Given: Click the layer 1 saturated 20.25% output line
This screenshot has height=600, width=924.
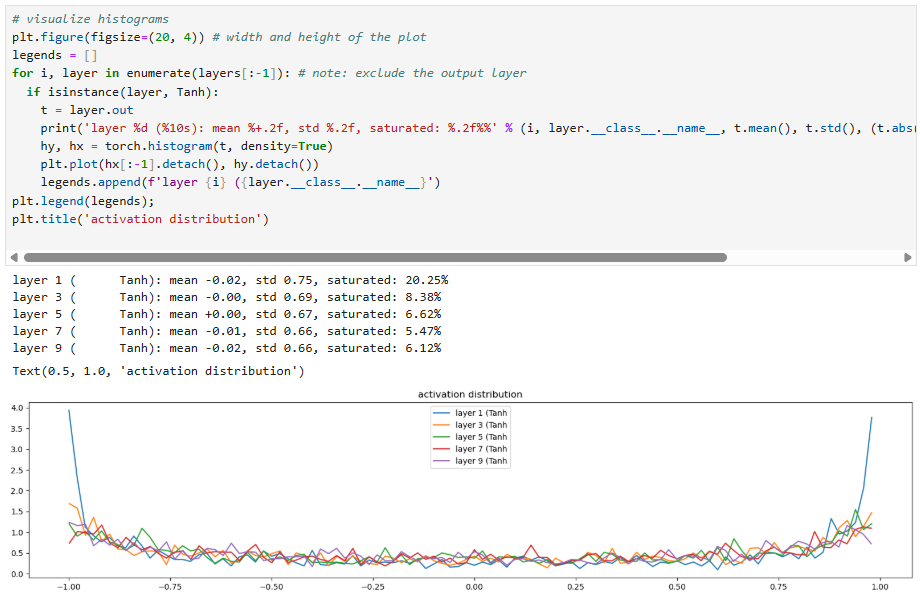Looking at the screenshot, I should click(x=230, y=280).
